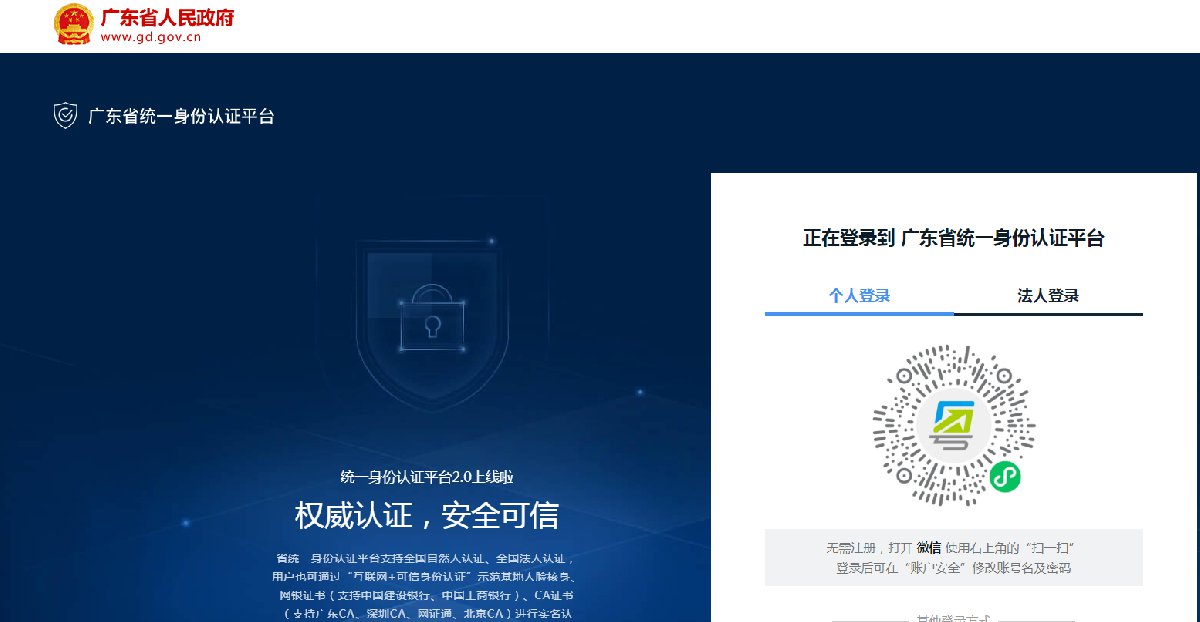Open the 广东省人民政府 site title link

tap(167, 18)
